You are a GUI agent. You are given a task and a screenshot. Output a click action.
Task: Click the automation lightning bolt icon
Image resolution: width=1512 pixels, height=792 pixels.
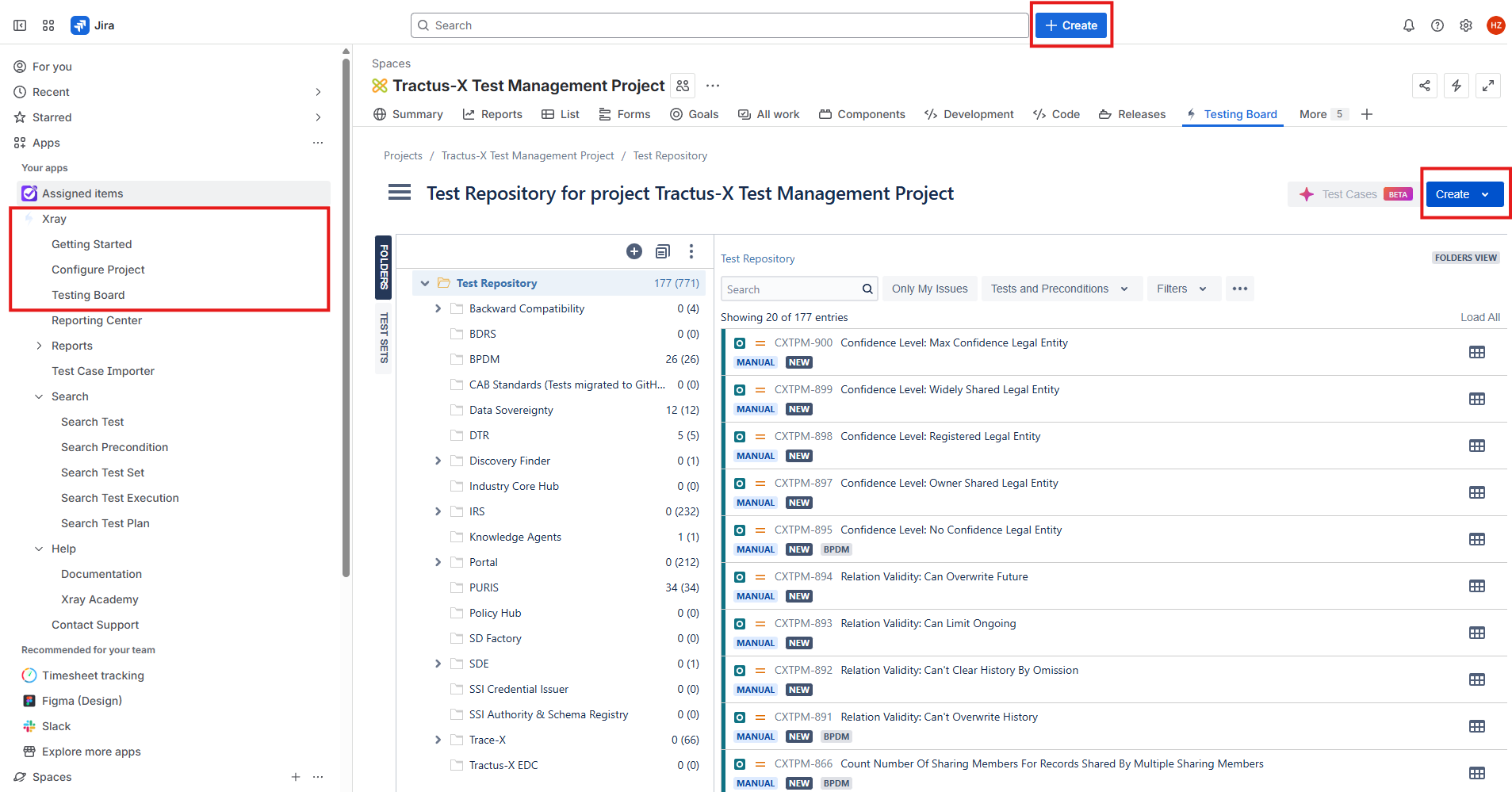pyautogui.click(x=1456, y=86)
